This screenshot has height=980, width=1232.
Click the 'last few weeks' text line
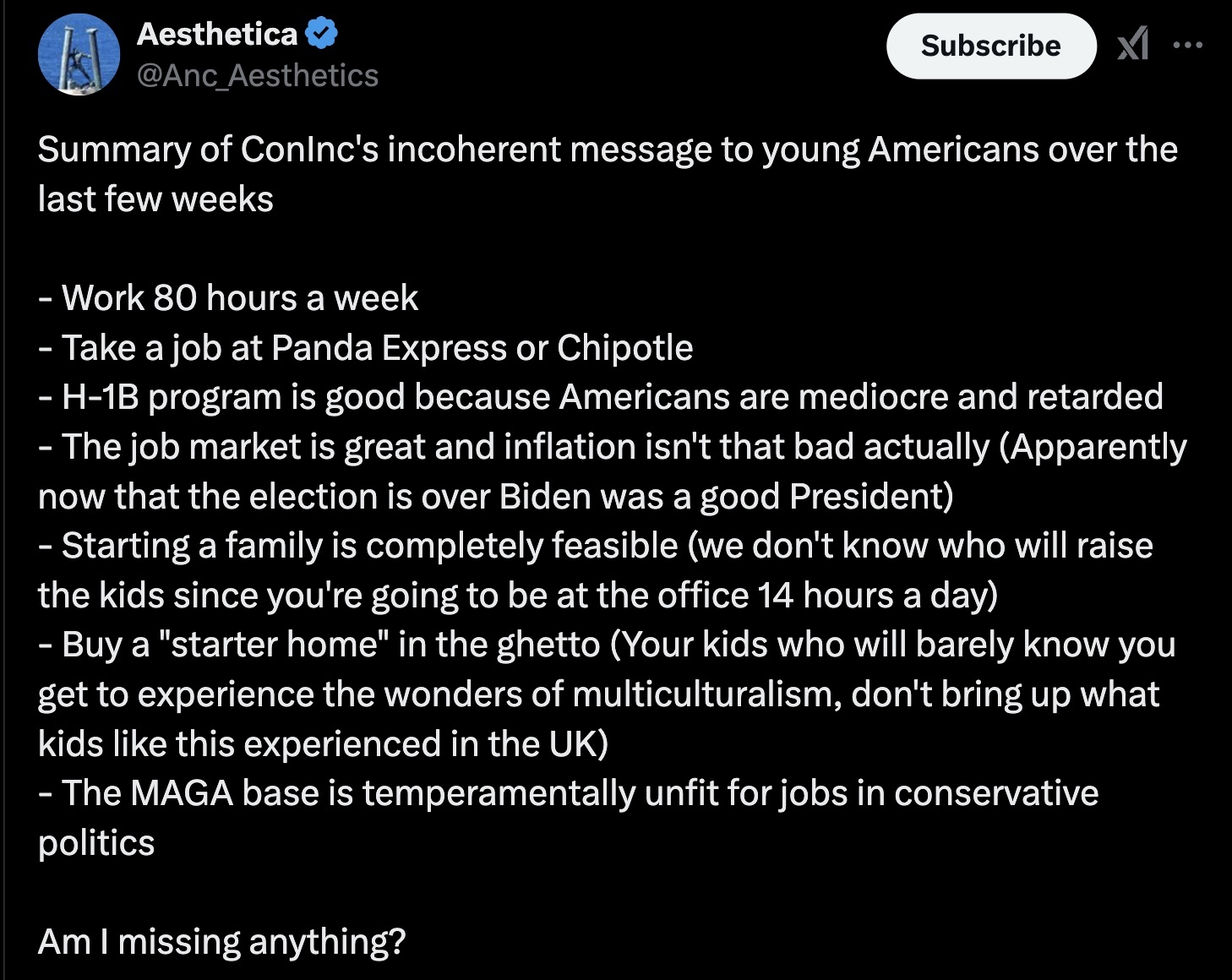point(155,199)
